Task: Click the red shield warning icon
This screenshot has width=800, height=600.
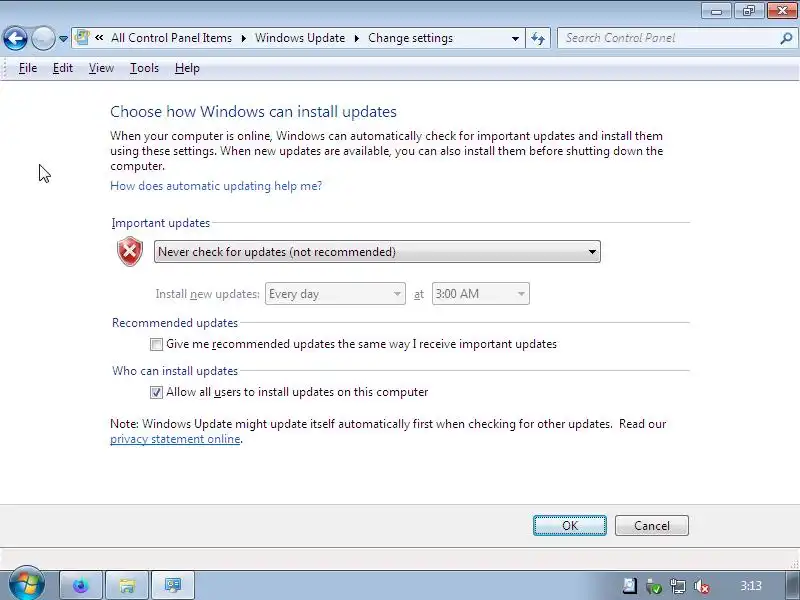Action: pos(130,252)
